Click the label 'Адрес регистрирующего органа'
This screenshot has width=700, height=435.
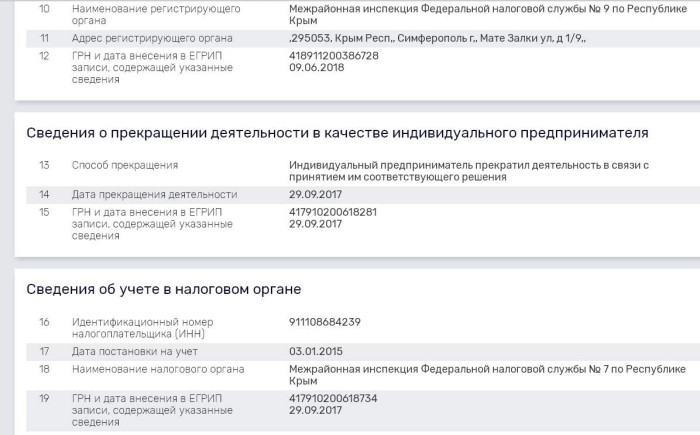[x=152, y=38]
